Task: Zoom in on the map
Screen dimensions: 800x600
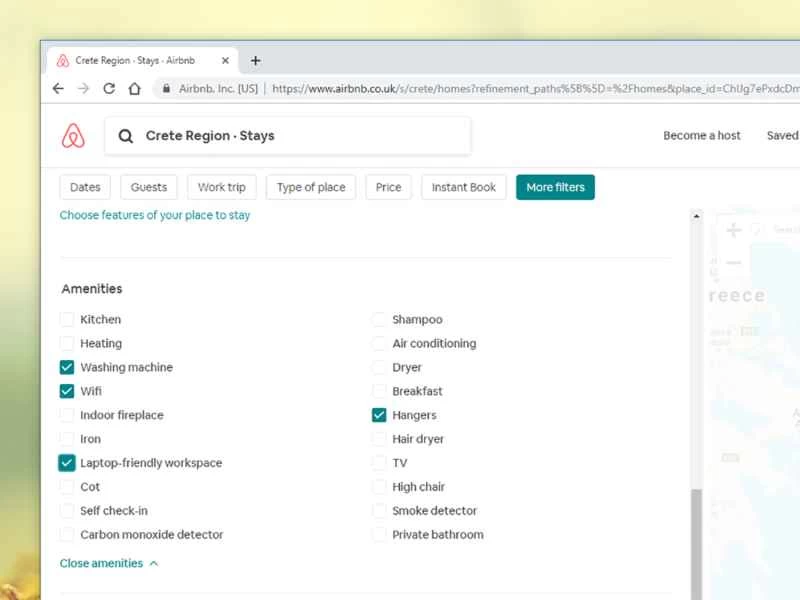Action: 733,231
